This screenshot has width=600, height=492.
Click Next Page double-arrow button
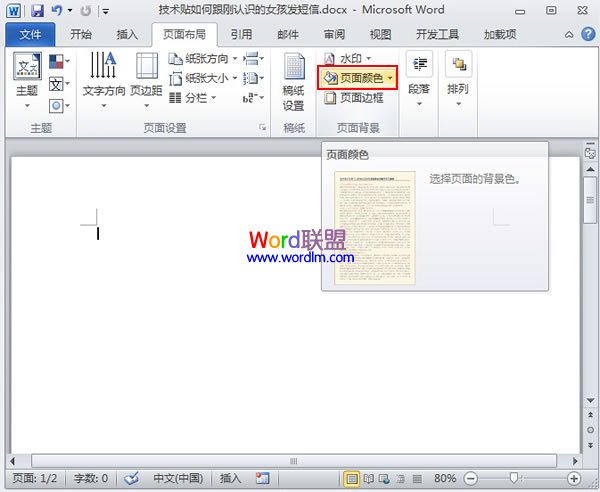[x=590, y=445]
